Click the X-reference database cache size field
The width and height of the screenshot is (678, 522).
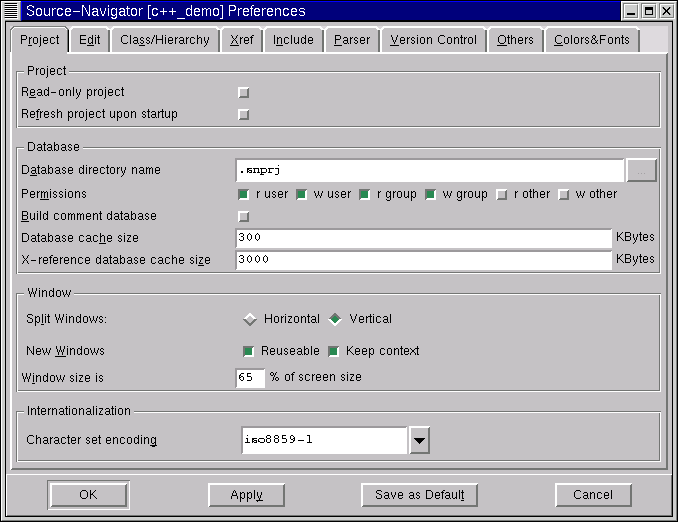click(424, 260)
